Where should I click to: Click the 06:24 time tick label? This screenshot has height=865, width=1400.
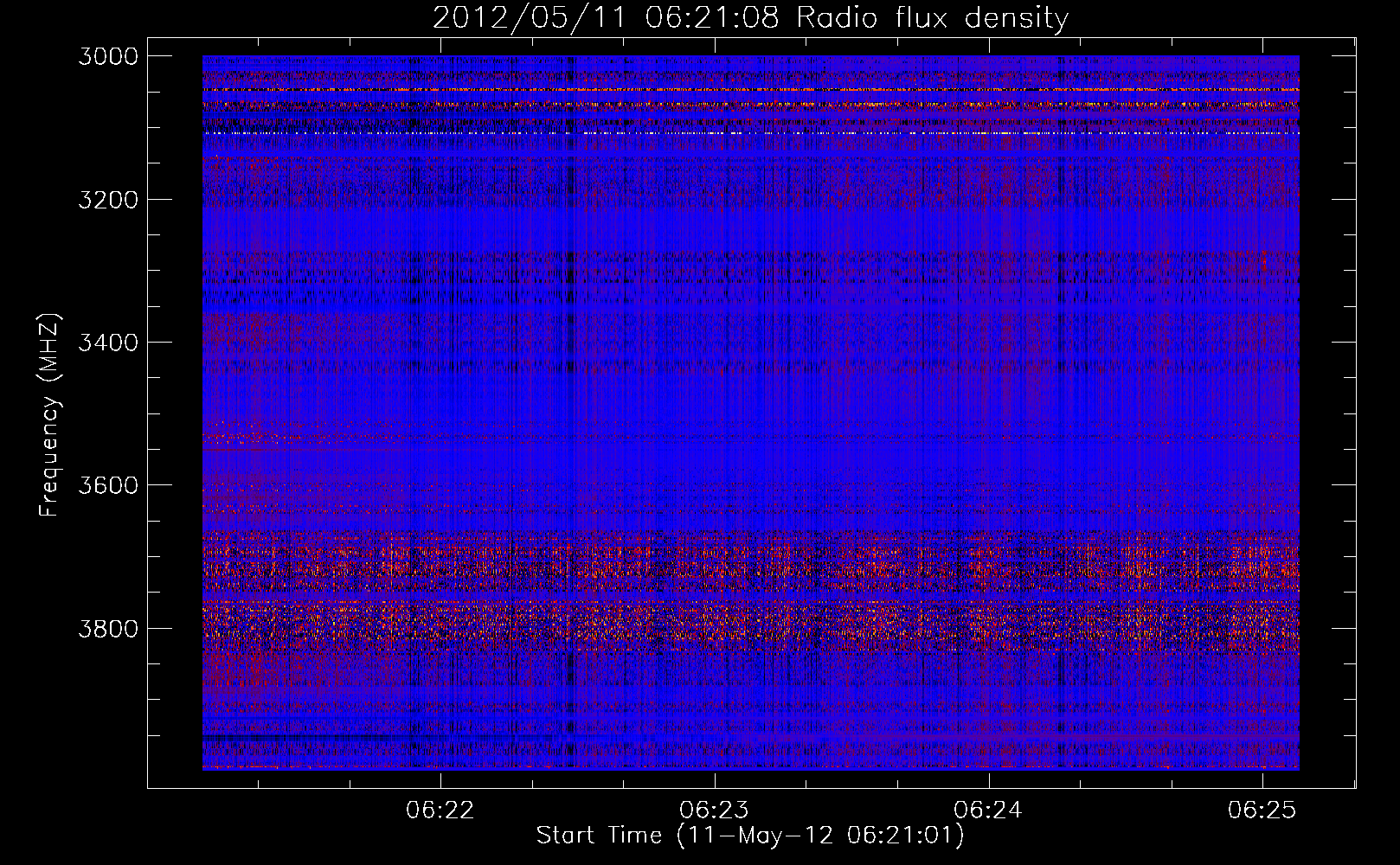click(x=988, y=810)
